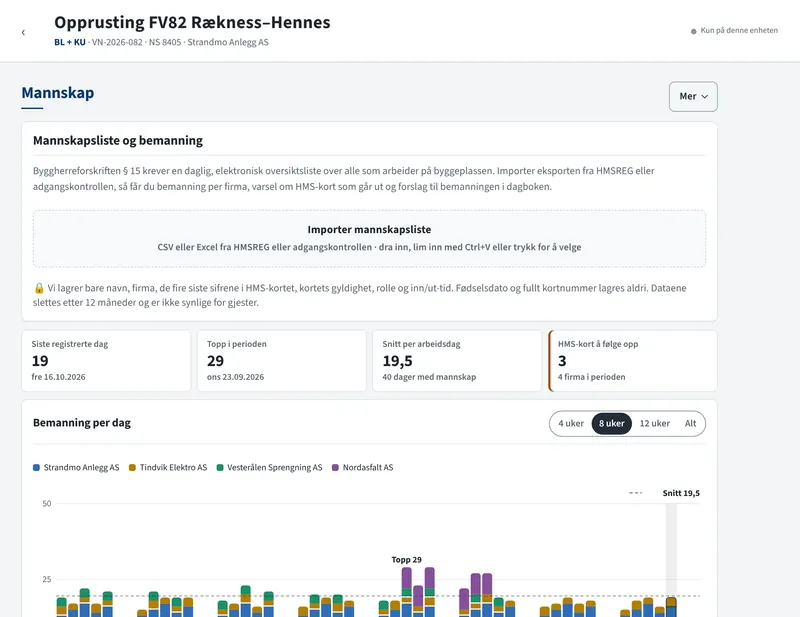800x617 pixels.
Task: Open the Mer dropdown menu
Action: pos(693,96)
